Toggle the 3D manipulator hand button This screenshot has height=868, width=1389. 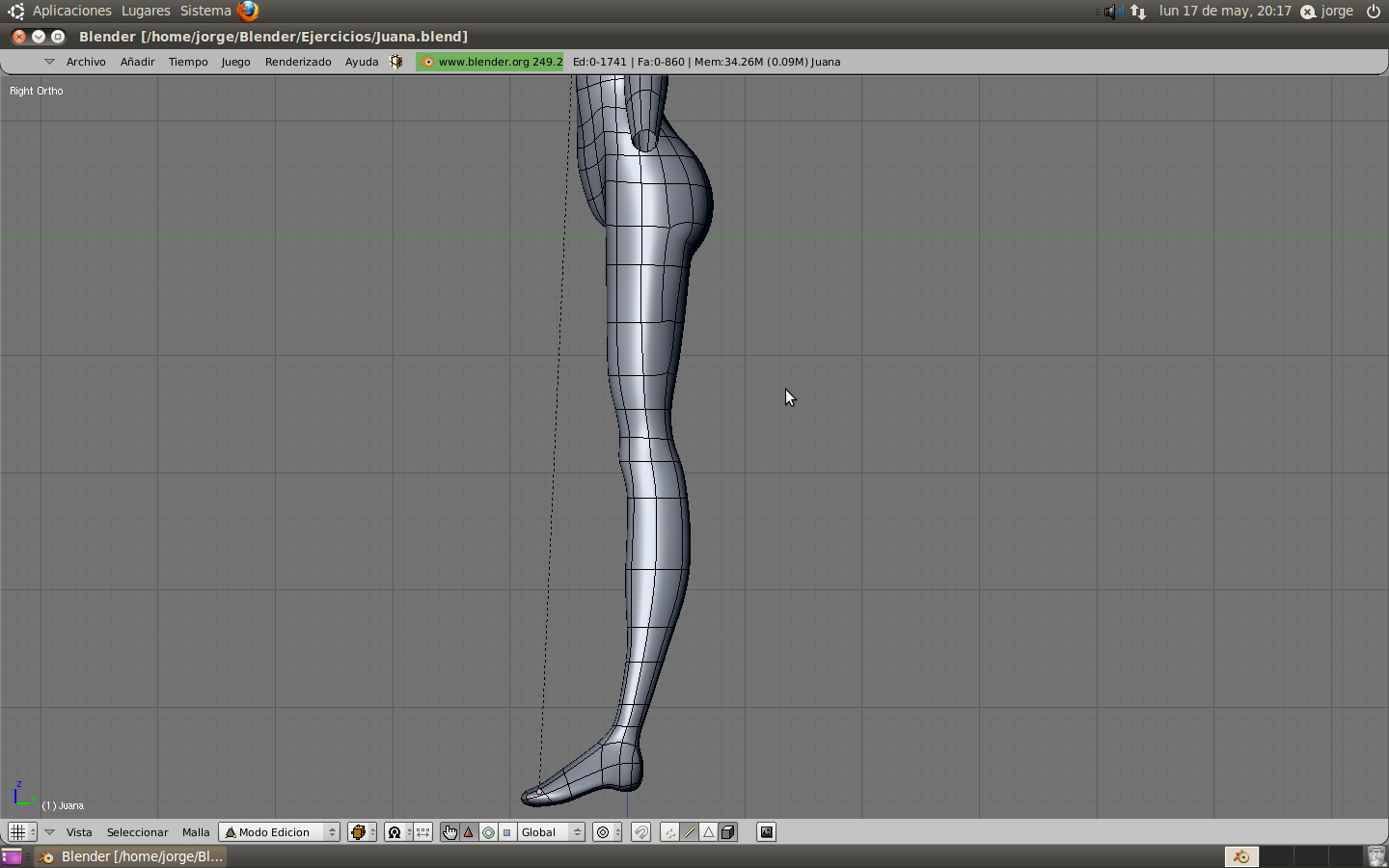click(449, 832)
